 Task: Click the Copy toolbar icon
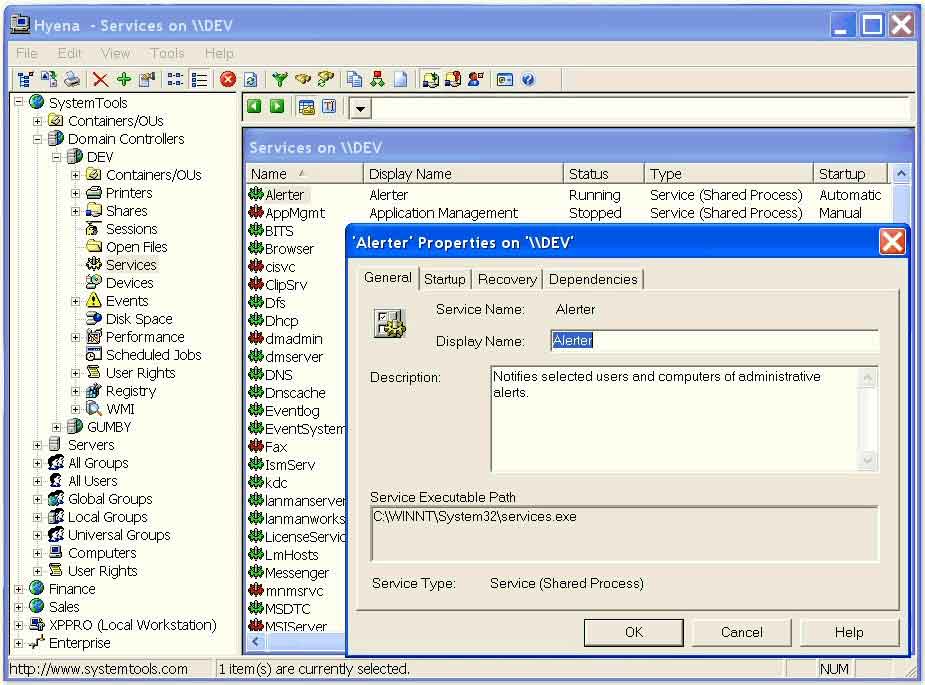pos(354,79)
